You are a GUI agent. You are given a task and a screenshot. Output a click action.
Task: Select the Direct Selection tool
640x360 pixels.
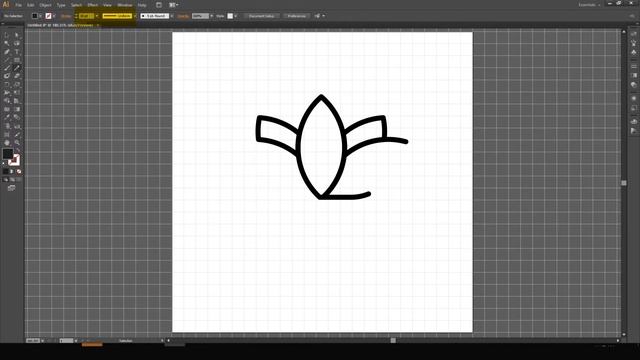tap(17, 36)
